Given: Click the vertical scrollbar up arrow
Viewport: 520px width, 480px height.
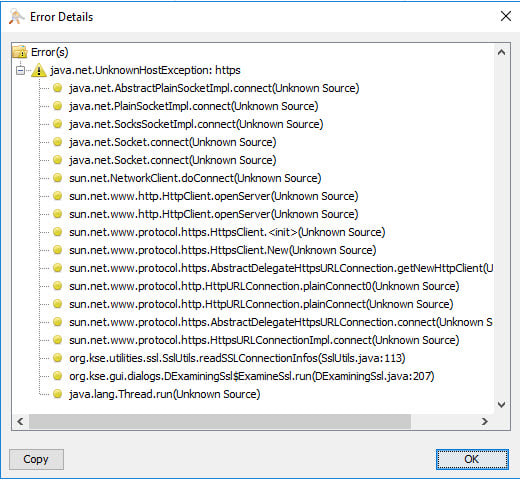Looking at the screenshot, I should [x=501, y=52].
